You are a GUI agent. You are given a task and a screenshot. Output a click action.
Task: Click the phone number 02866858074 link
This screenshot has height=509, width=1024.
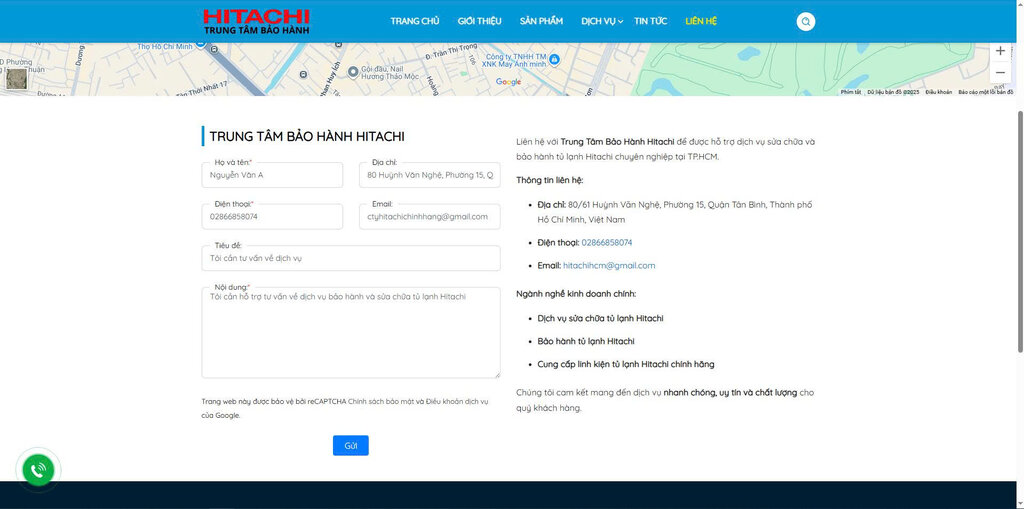[x=606, y=243]
